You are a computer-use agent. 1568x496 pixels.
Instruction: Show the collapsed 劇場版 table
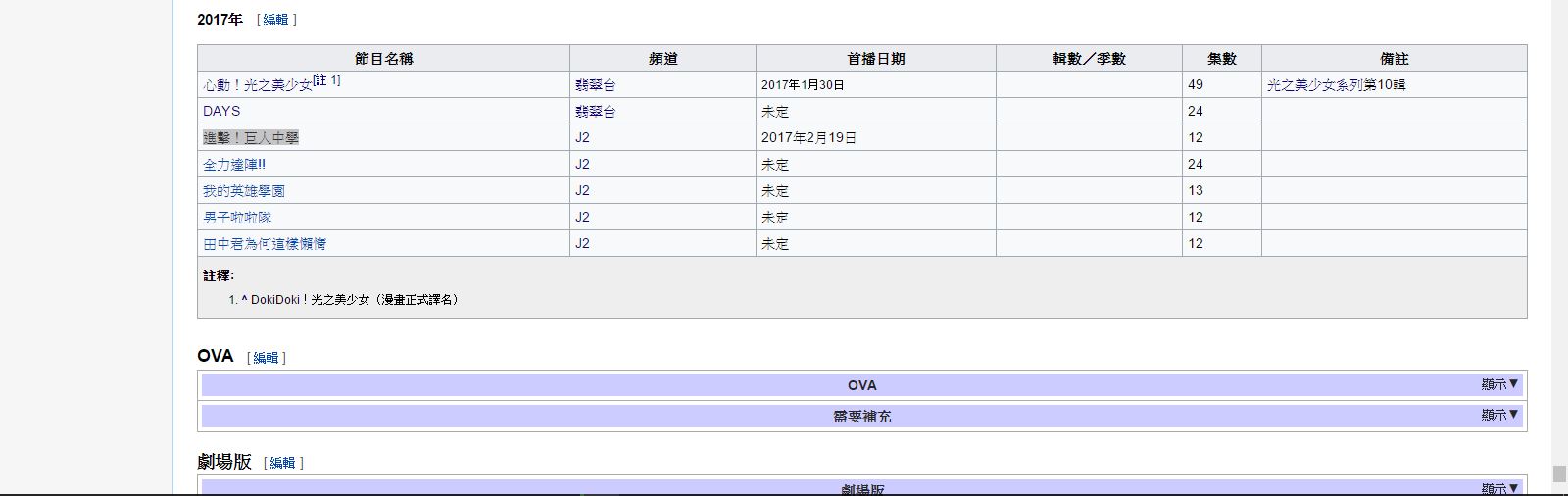(x=1498, y=488)
